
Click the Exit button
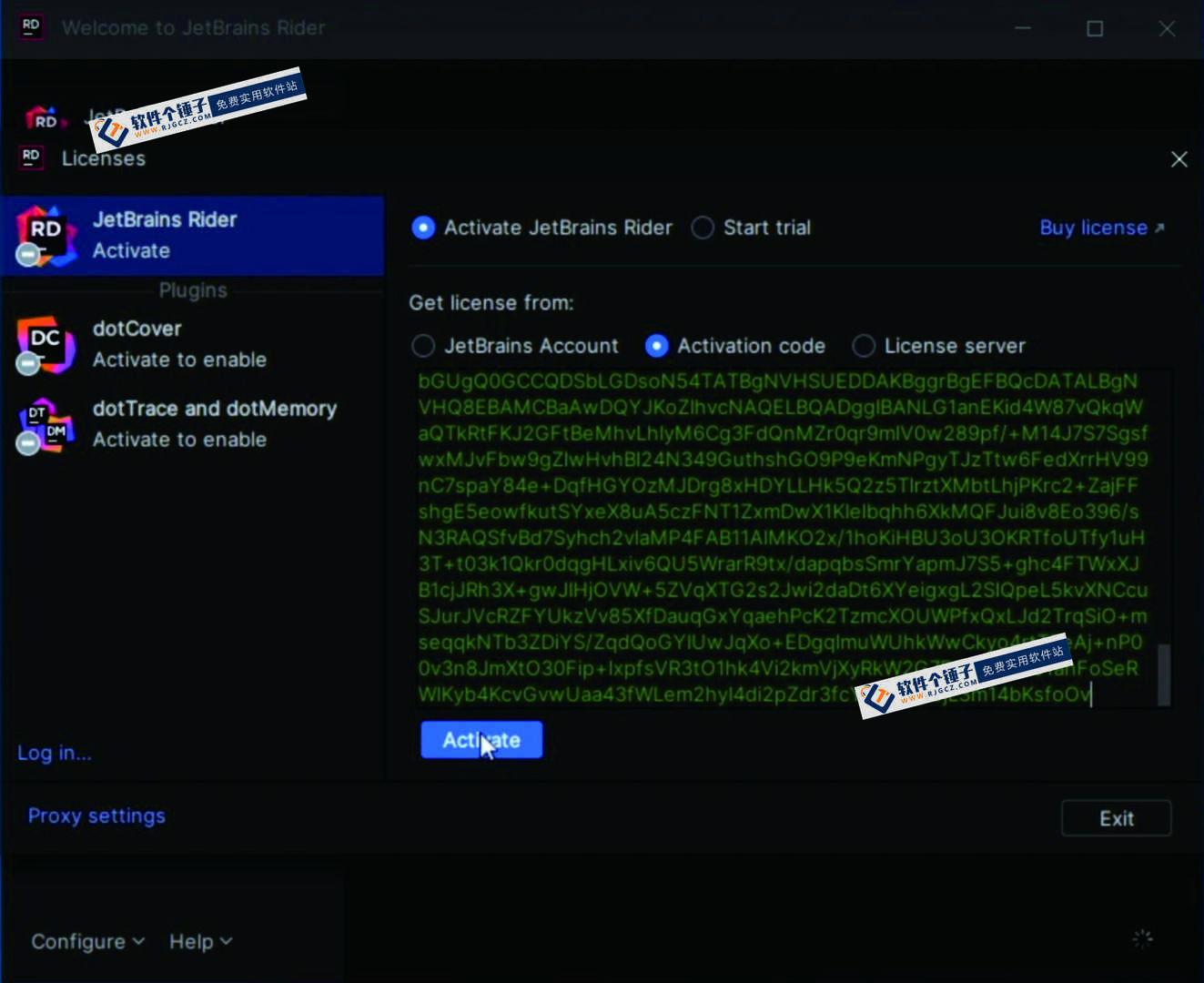(1117, 818)
